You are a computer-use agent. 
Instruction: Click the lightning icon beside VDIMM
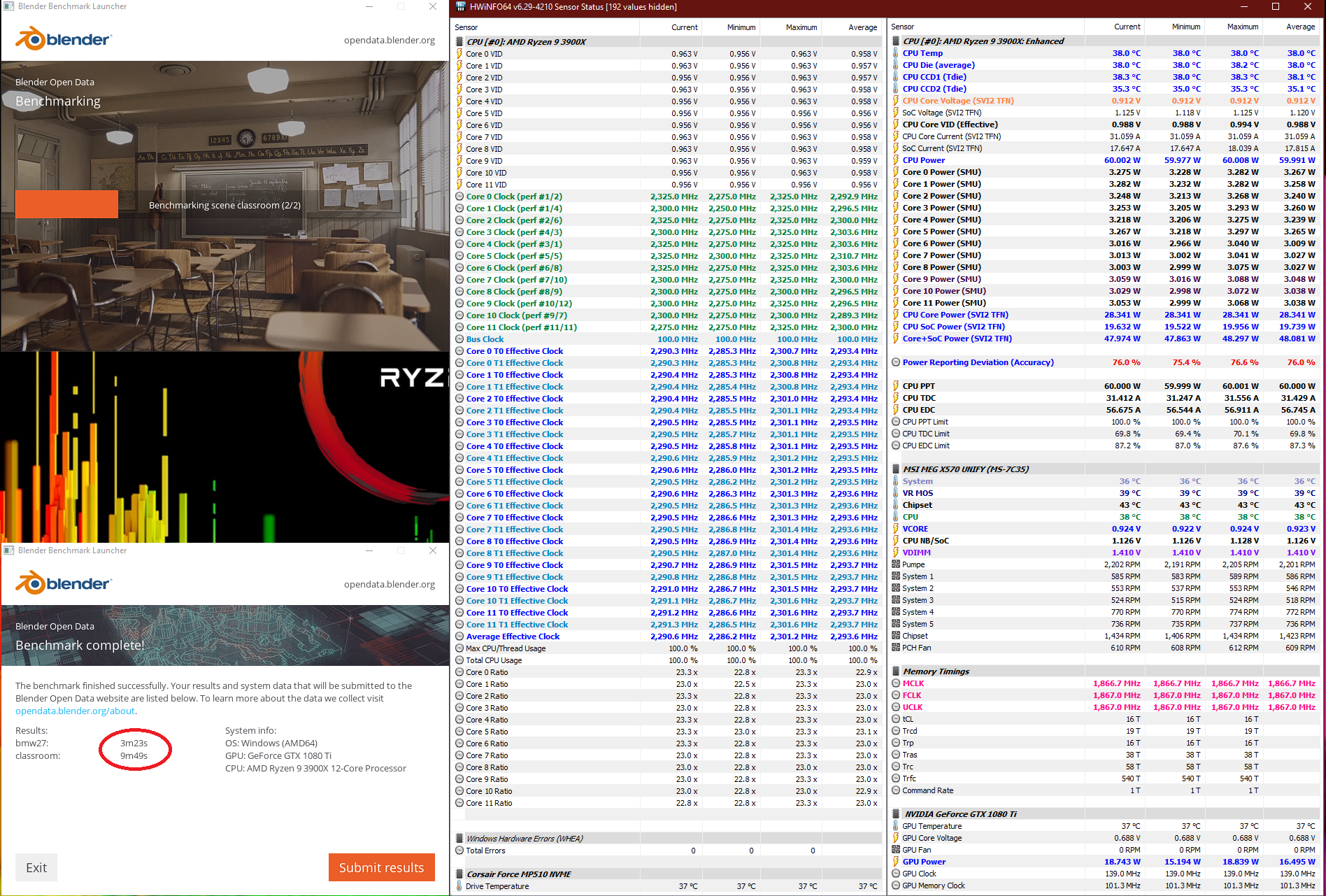(x=896, y=553)
